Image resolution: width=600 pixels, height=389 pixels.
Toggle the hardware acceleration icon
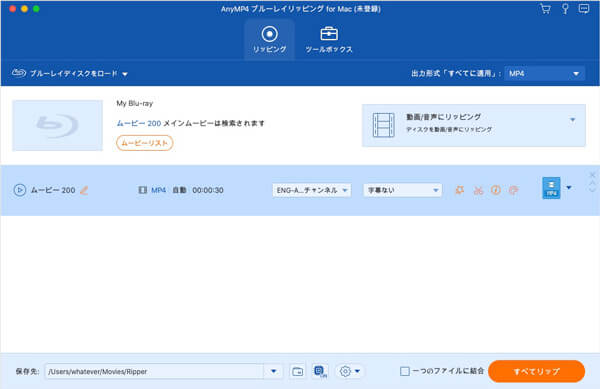(320, 371)
